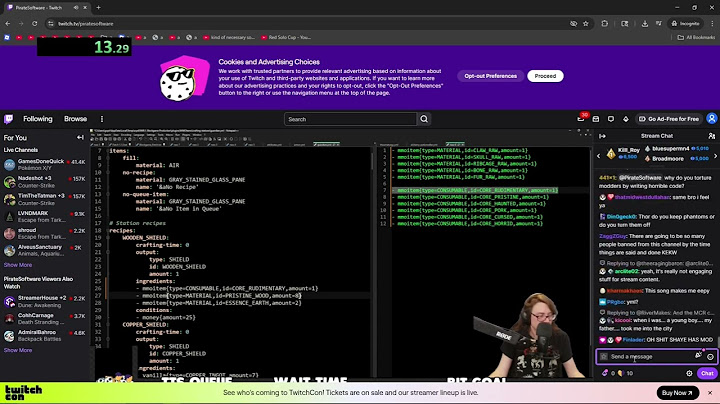The height and width of the screenshot is (404, 720).
Task: Click the Search input field
Action: pos(350,119)
